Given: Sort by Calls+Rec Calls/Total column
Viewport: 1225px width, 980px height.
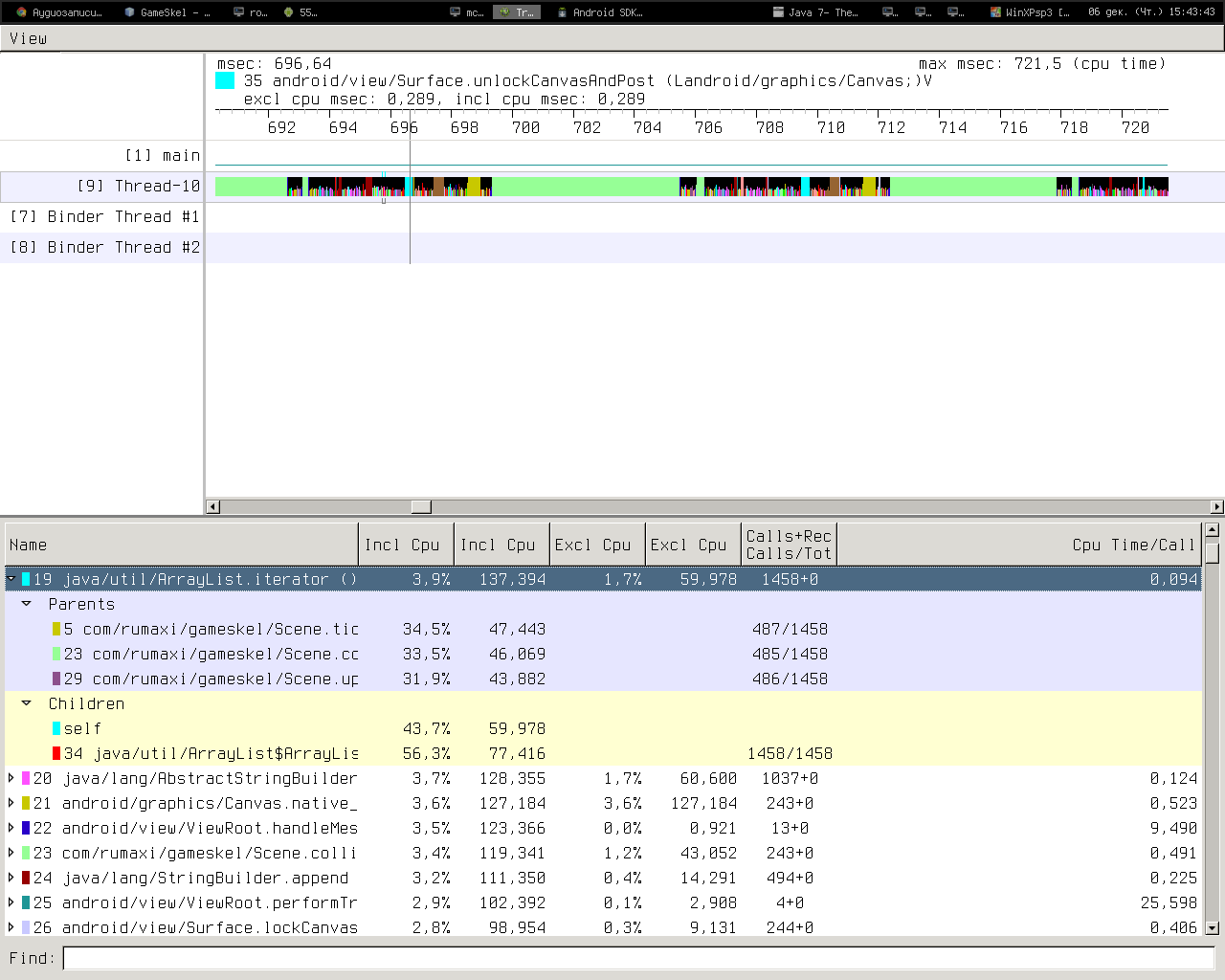Looking at the screenshot, I should point(789,545).
